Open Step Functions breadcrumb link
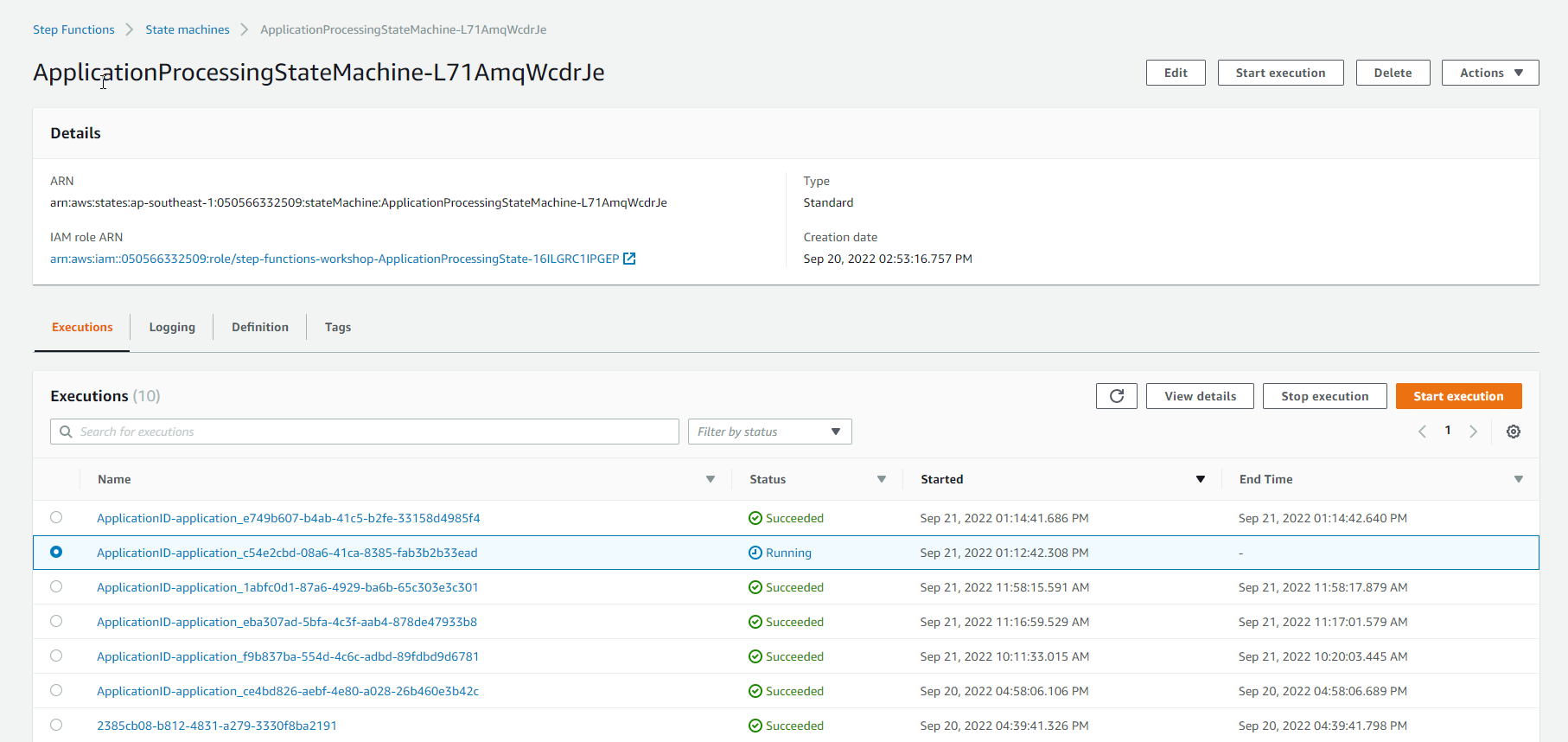This screenshot has height=742, width=1568. coord(73,29)
